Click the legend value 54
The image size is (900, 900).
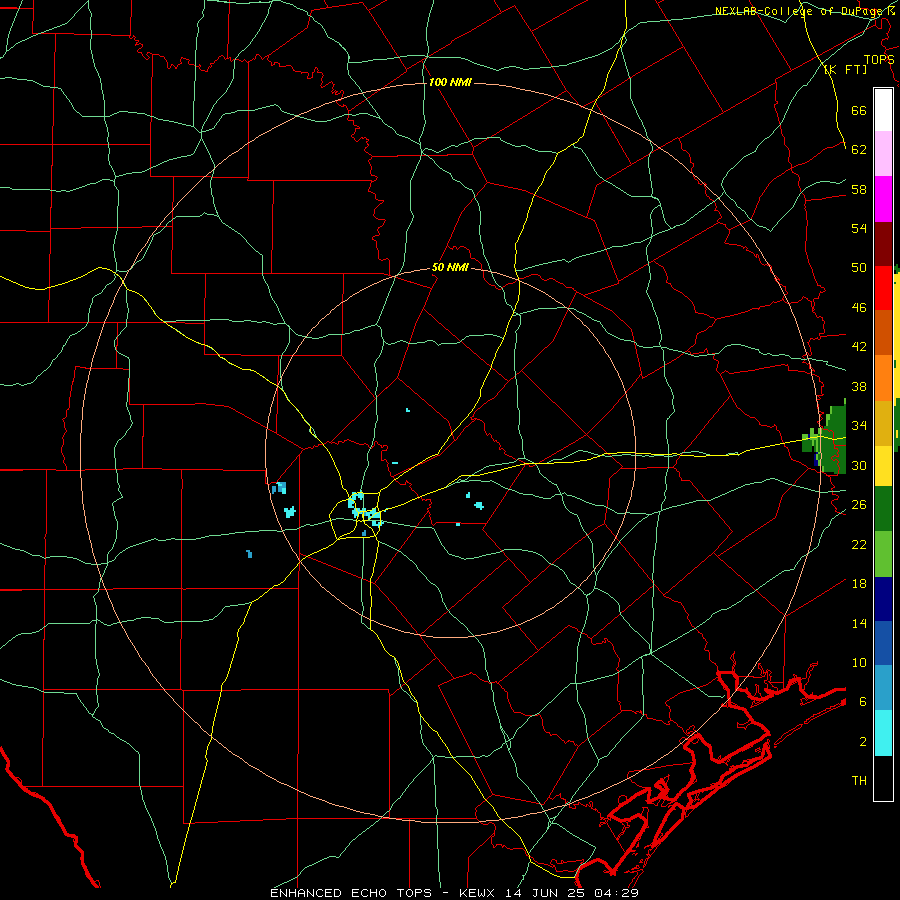pyautogui.click(x=859, y=228)
